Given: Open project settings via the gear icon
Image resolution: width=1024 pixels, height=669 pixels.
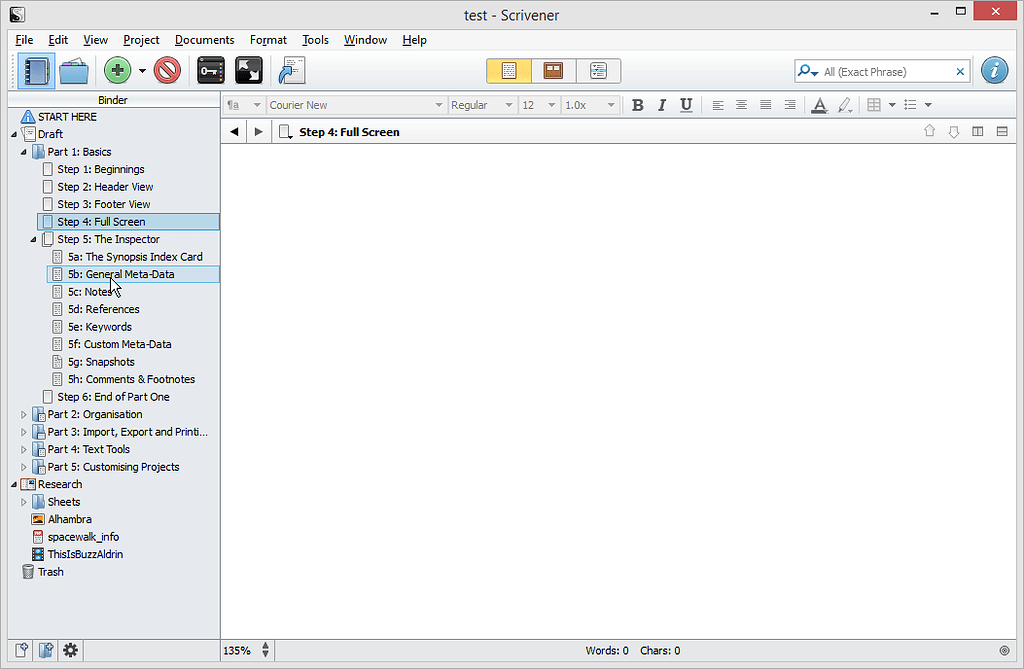Looking at the screenshot, I should tap(70, 650).
